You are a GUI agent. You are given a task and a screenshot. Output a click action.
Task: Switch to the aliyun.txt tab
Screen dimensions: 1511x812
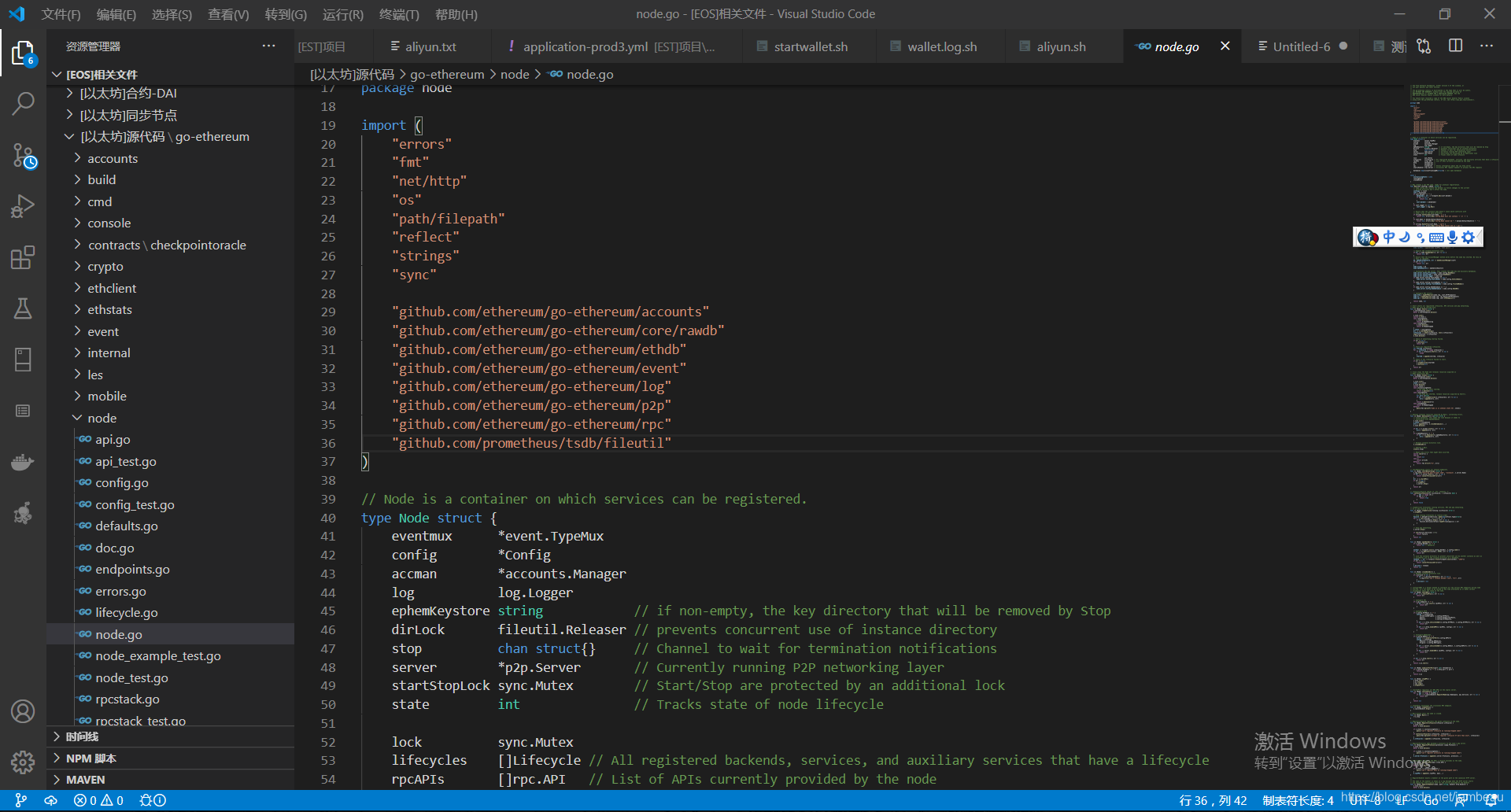click(x=430, y=46)
